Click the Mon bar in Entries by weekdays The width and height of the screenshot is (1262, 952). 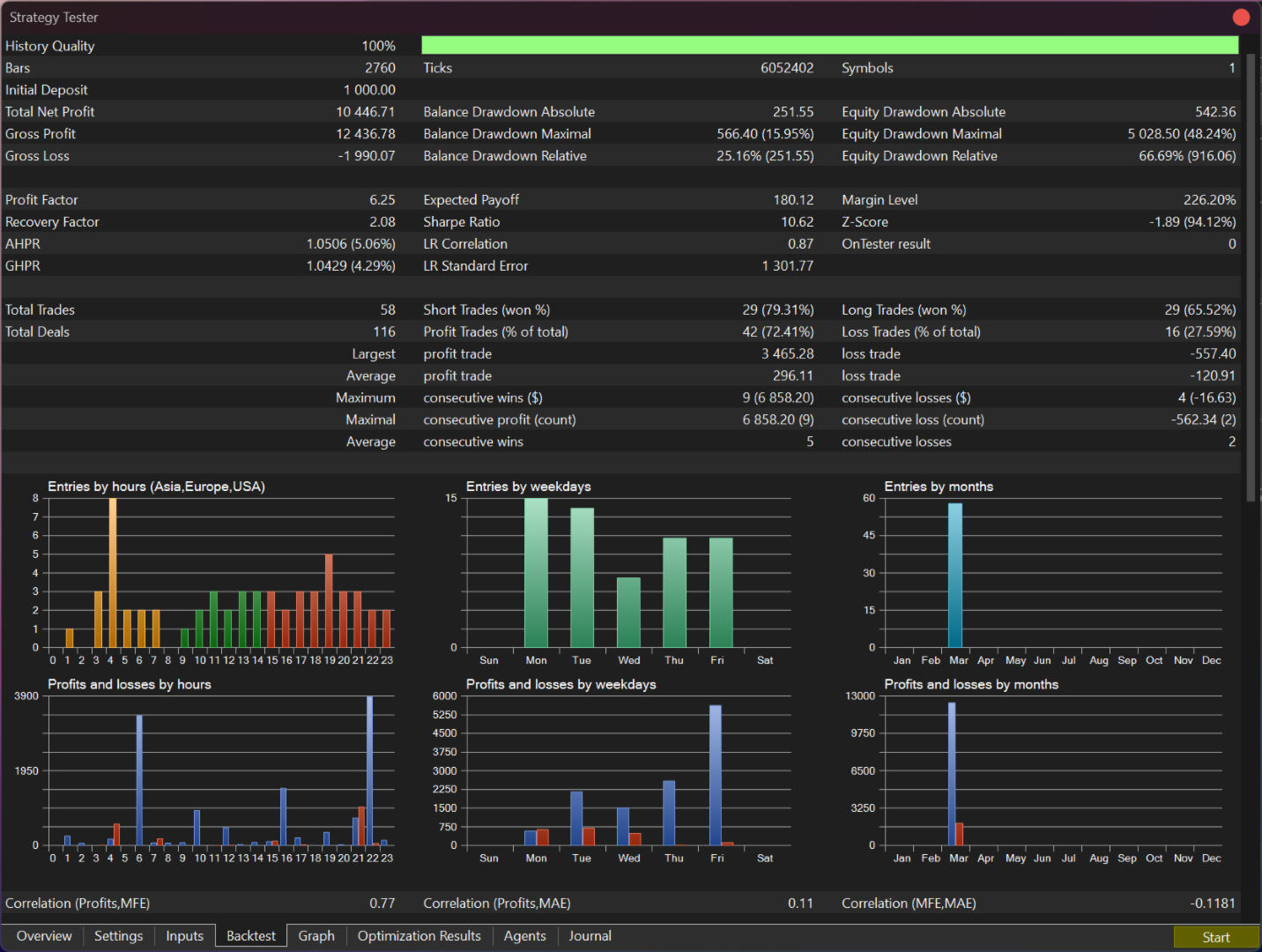(x=536, y=573)
